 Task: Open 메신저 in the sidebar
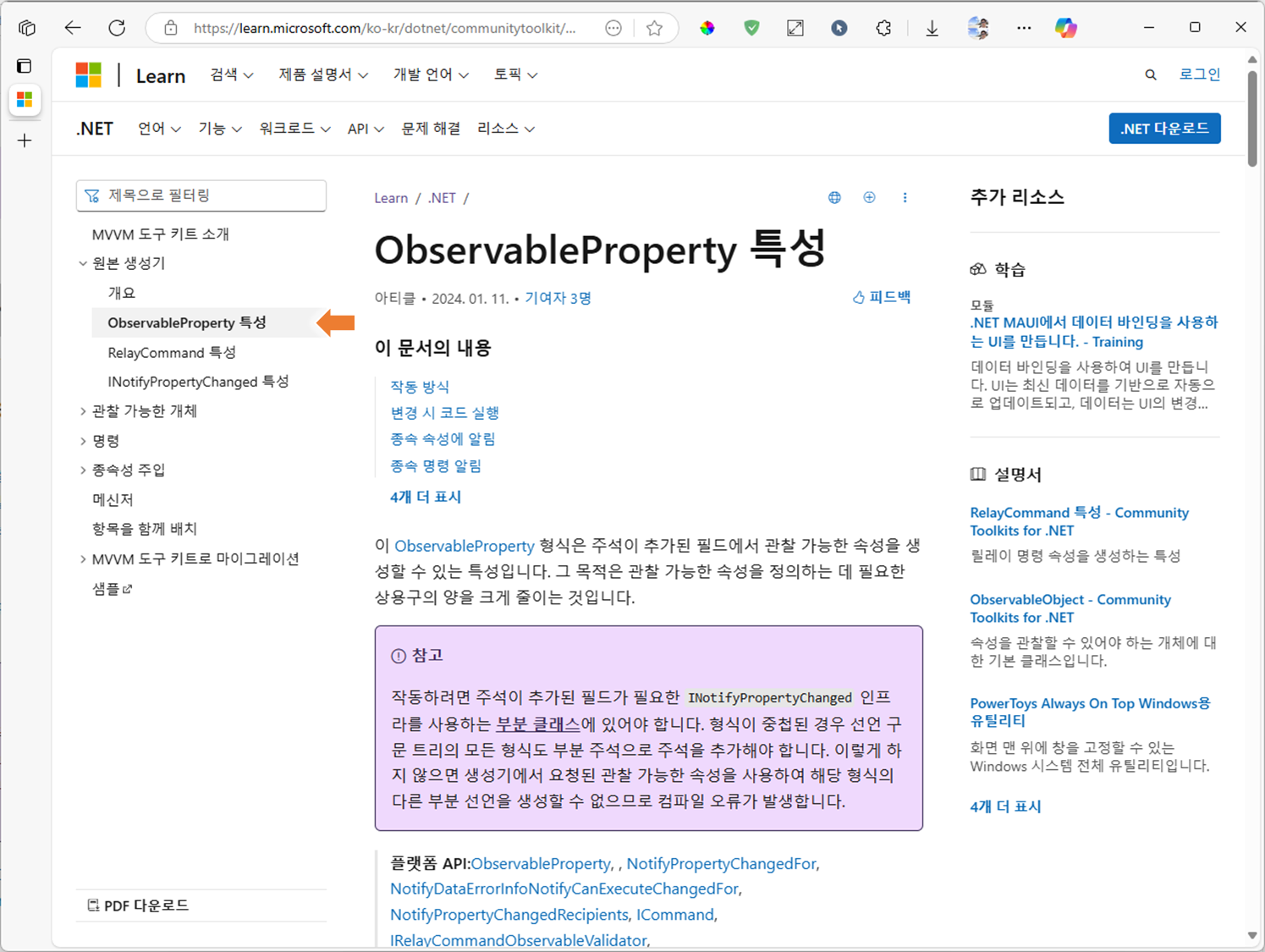tap(113, 500)
